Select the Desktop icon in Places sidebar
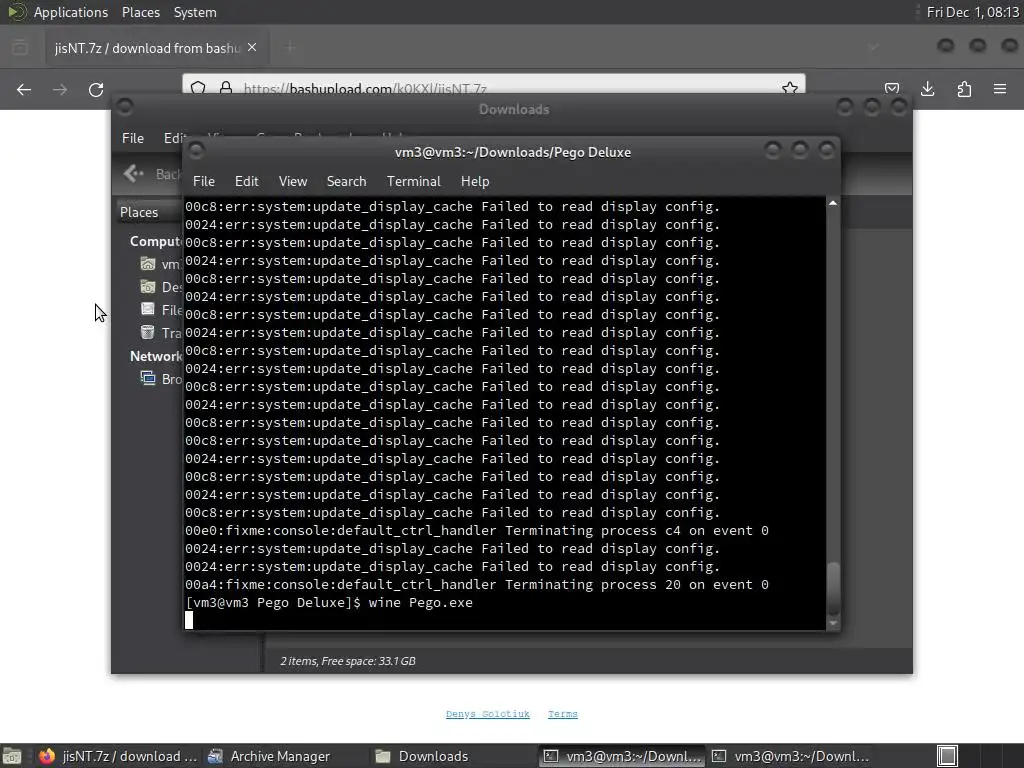The height and width of the screenshot is (768, 1024). pyautogui.click(x=148, y=287)
